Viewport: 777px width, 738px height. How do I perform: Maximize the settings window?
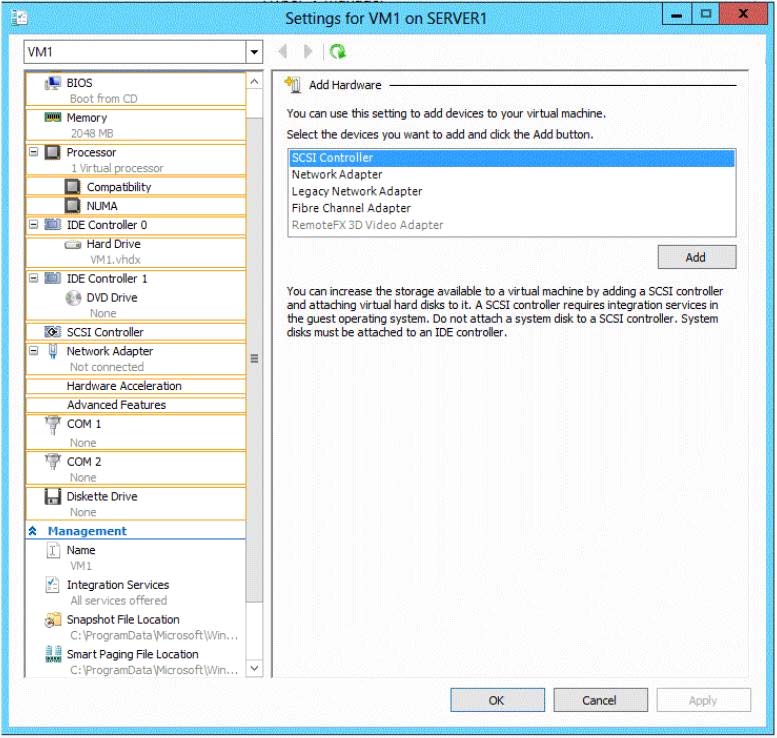[705, 14]
